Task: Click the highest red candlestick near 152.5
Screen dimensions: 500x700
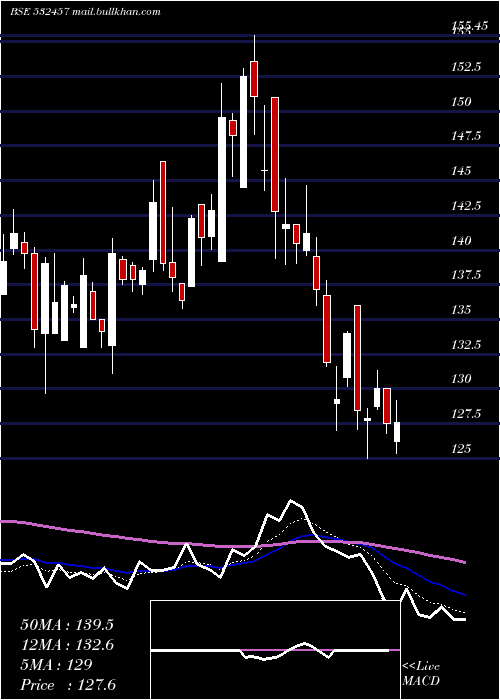Action: [254, 79]
